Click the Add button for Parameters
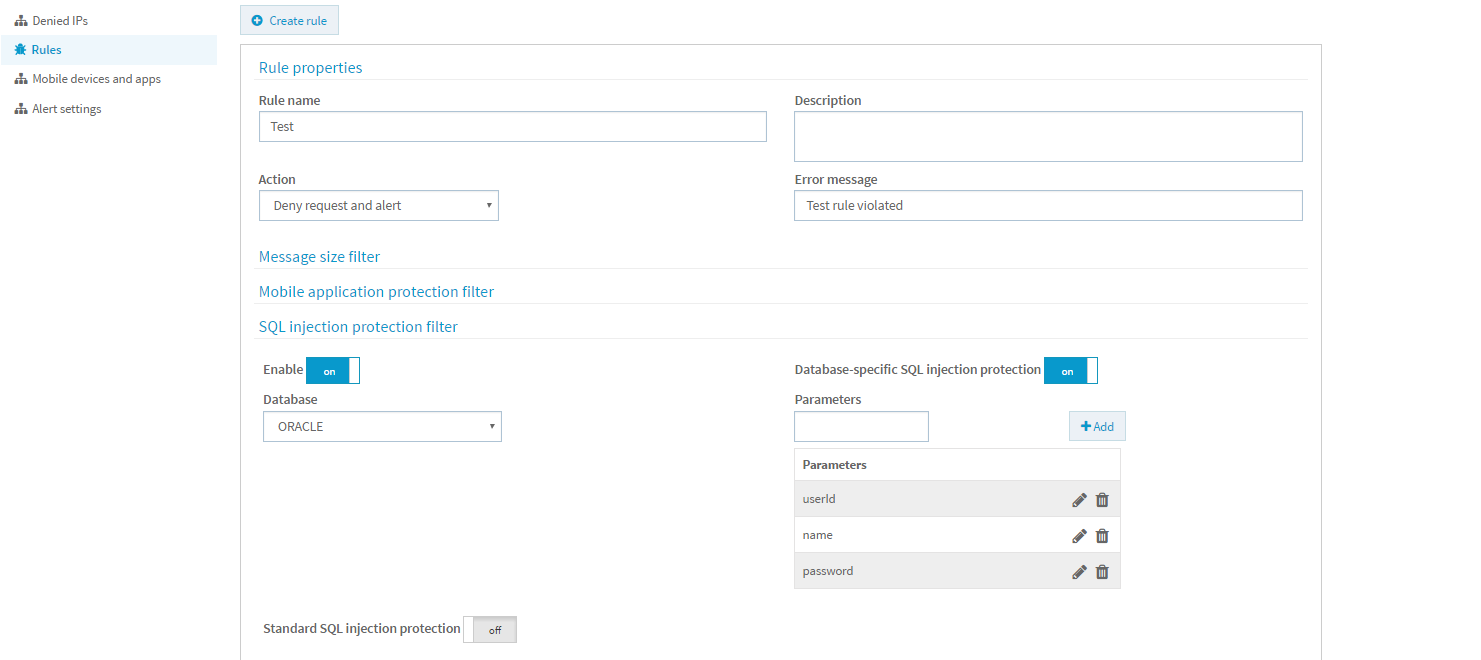Screen dimensions: 1481x660 coord(1097,426)
